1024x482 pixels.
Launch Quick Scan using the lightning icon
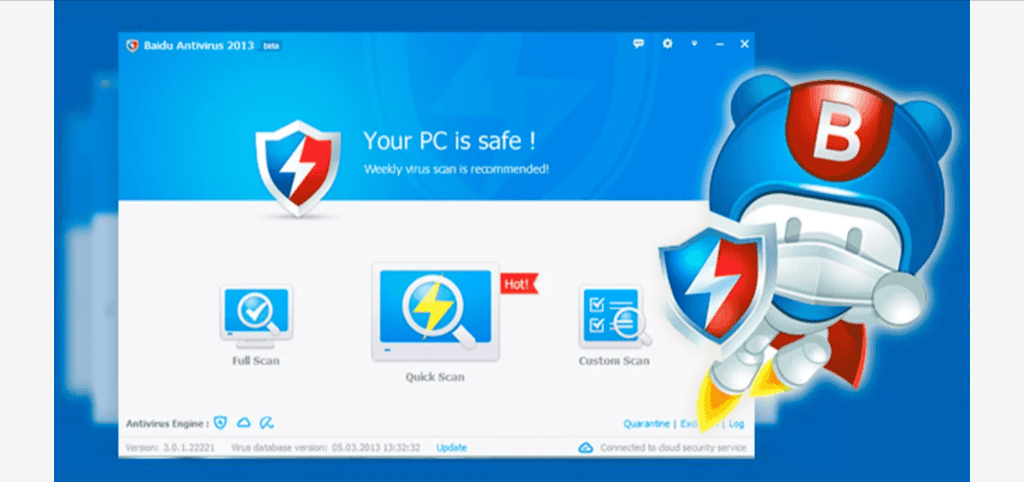click(435, 312)
